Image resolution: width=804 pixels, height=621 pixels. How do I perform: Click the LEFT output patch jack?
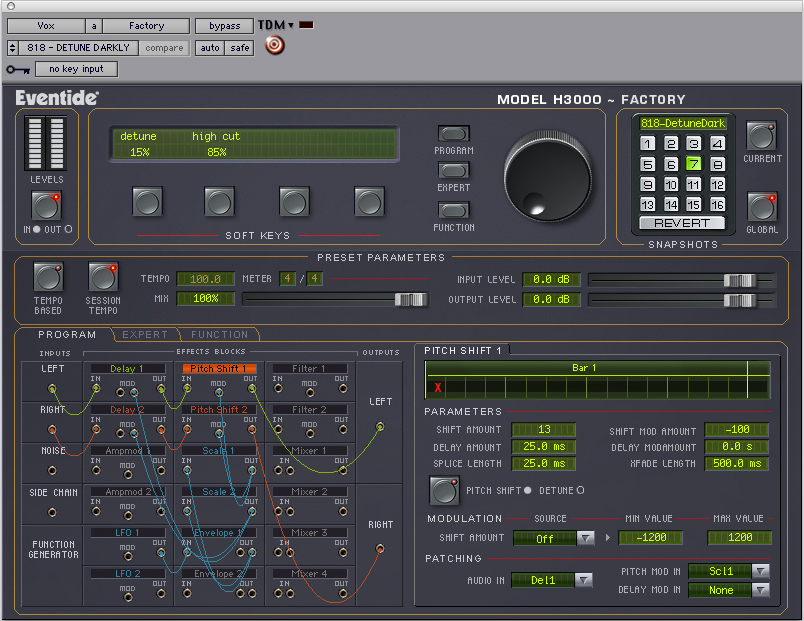coord(380,426)
